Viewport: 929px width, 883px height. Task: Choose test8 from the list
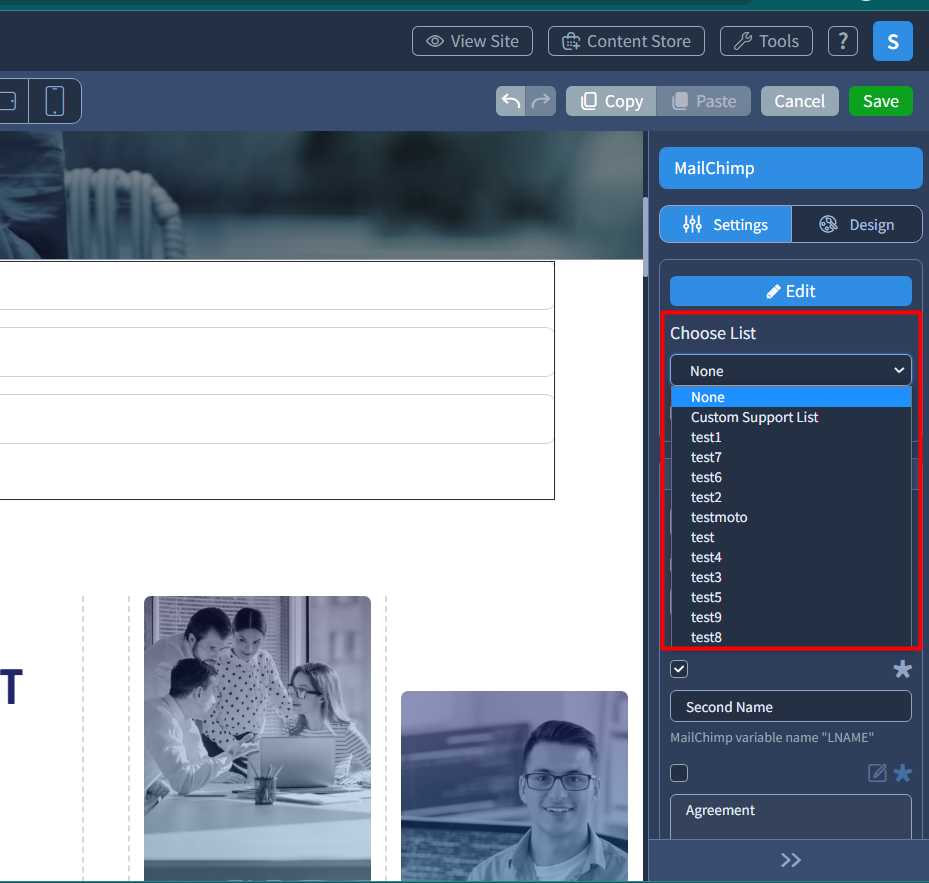pos(790,637)
